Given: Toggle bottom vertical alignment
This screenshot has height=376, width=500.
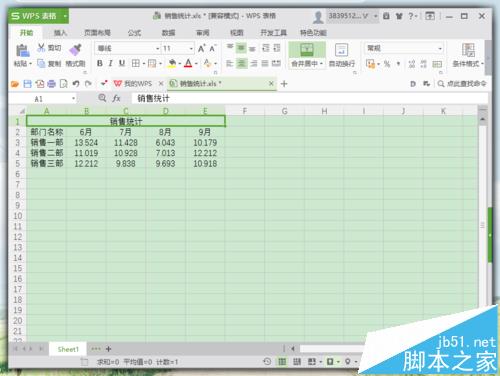Looking at the screenshot, I should click(252, 48).
